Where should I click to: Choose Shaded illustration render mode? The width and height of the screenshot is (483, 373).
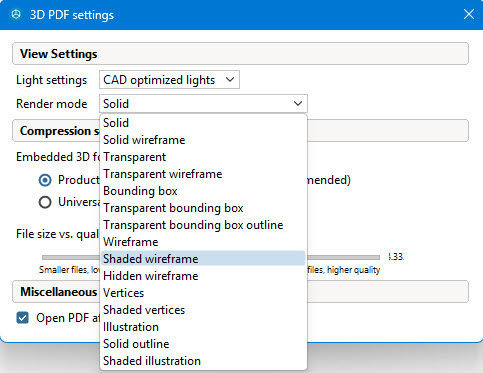tap(203, 361)
